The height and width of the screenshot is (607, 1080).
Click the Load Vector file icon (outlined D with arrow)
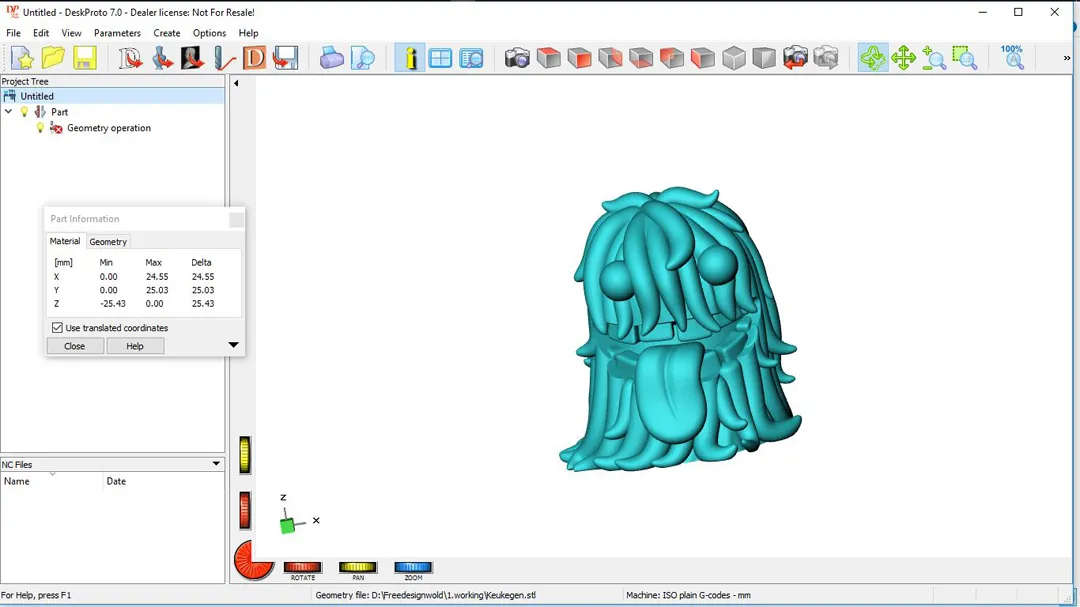(x=130, y=58)
